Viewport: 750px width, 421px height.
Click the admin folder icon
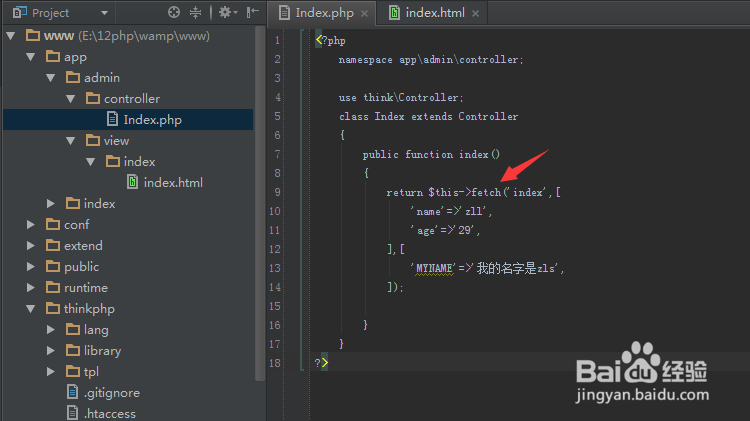(73, 78)
